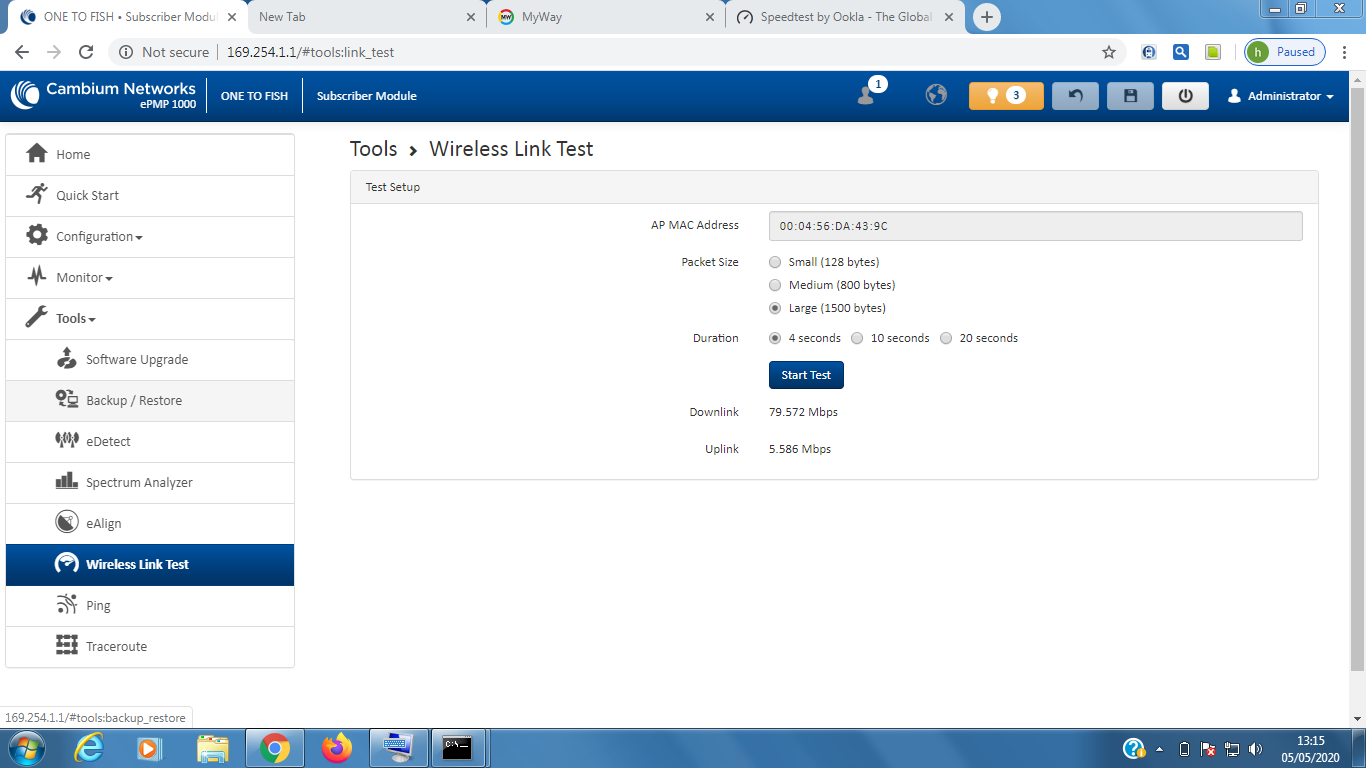Open the eDetect tool in sidebar

108,441
